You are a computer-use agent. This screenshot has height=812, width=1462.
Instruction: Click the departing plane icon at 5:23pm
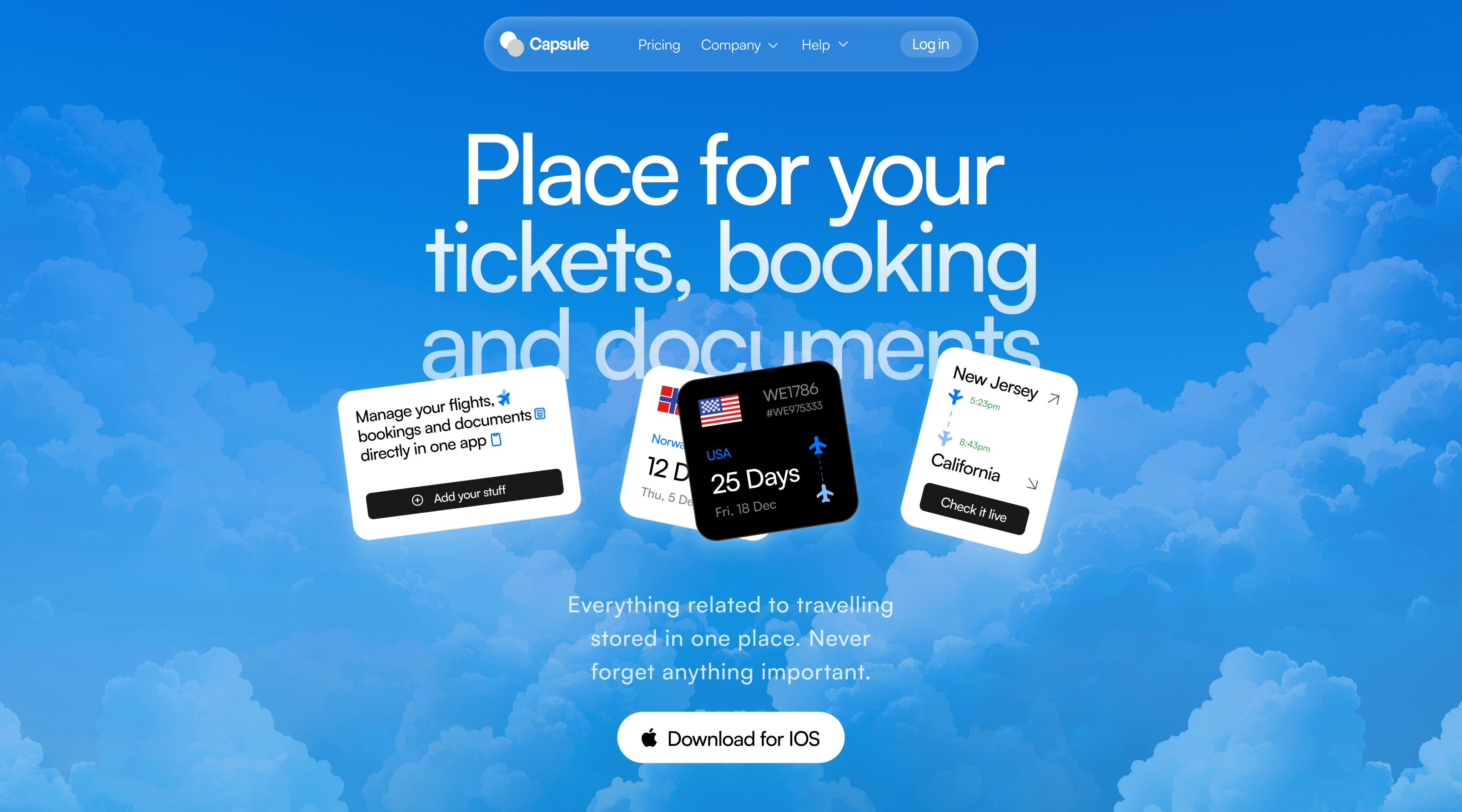[956, 397]
